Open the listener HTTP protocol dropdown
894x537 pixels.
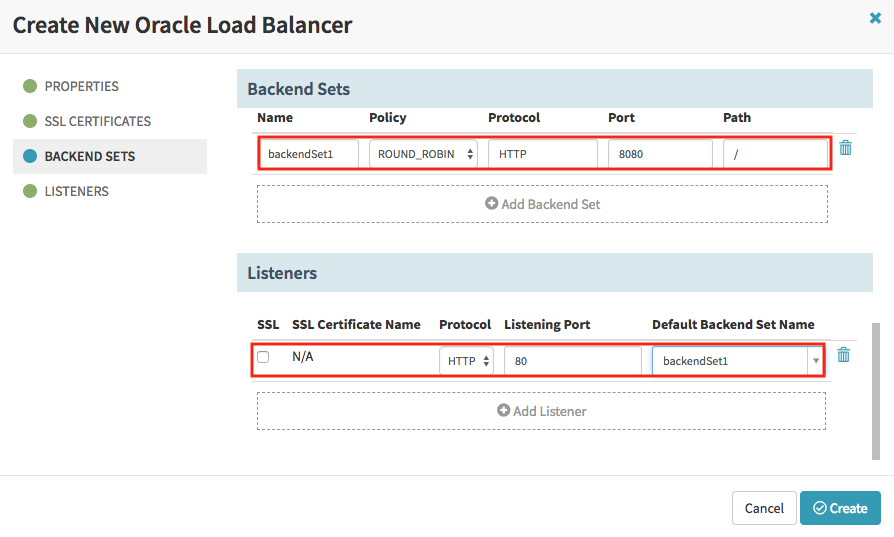click(x=466, y=361)
